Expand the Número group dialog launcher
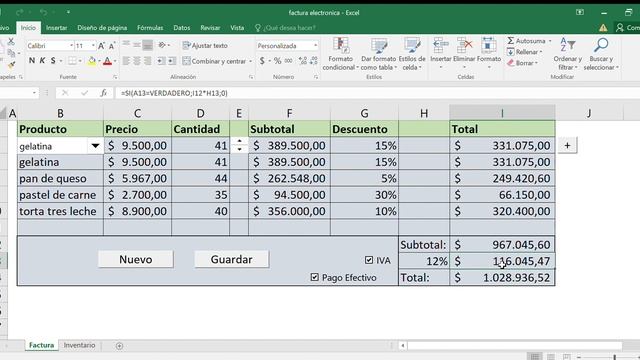Screen dimensions: 640x360 pyautogui.click(x=316, y=77)
